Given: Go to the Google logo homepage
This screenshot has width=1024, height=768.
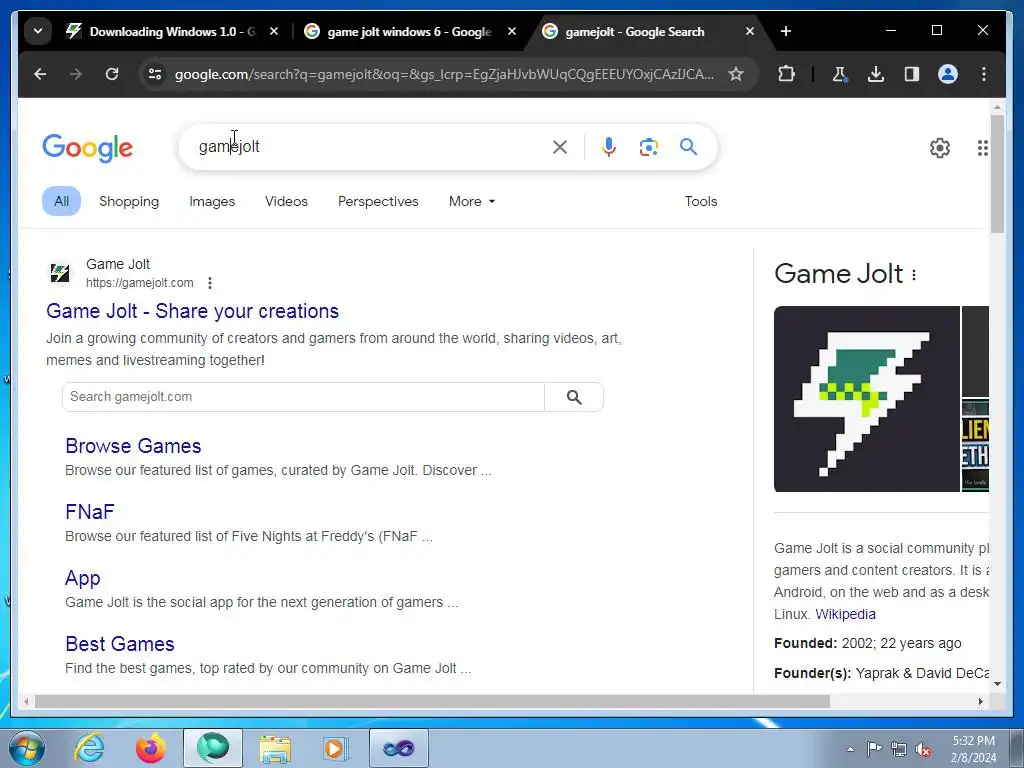Looking at the screenshot, I should click(88, 148).
